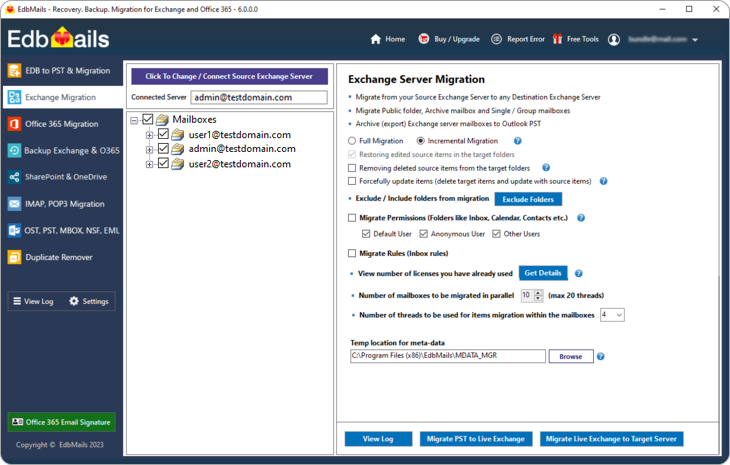Expand the admin@testdomain.com tree node

click(x=149, y=150)
